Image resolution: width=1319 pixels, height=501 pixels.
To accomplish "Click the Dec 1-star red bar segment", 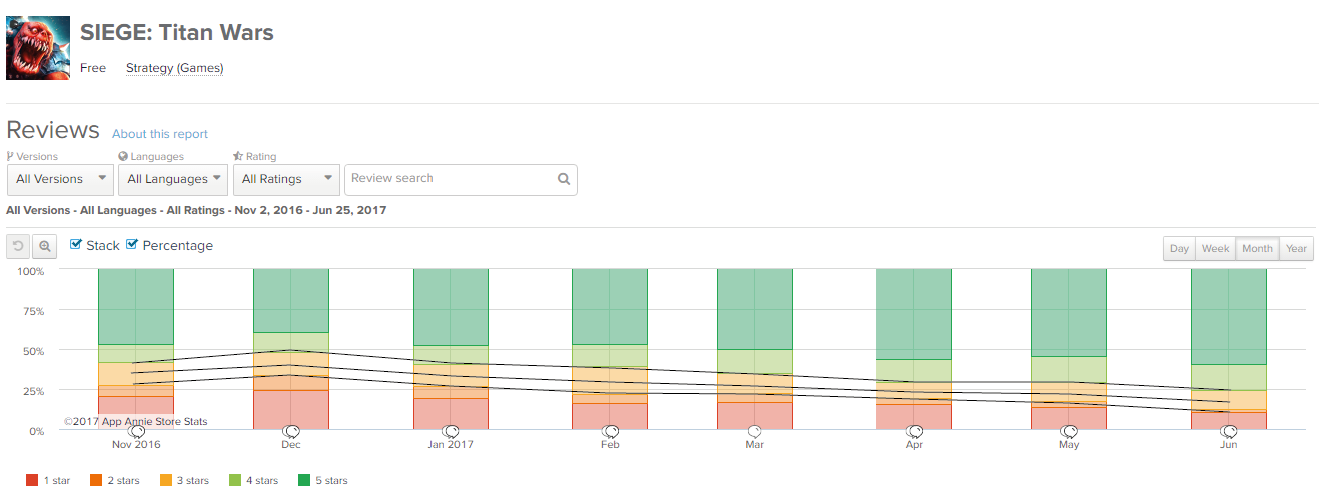I will [291, 410].
